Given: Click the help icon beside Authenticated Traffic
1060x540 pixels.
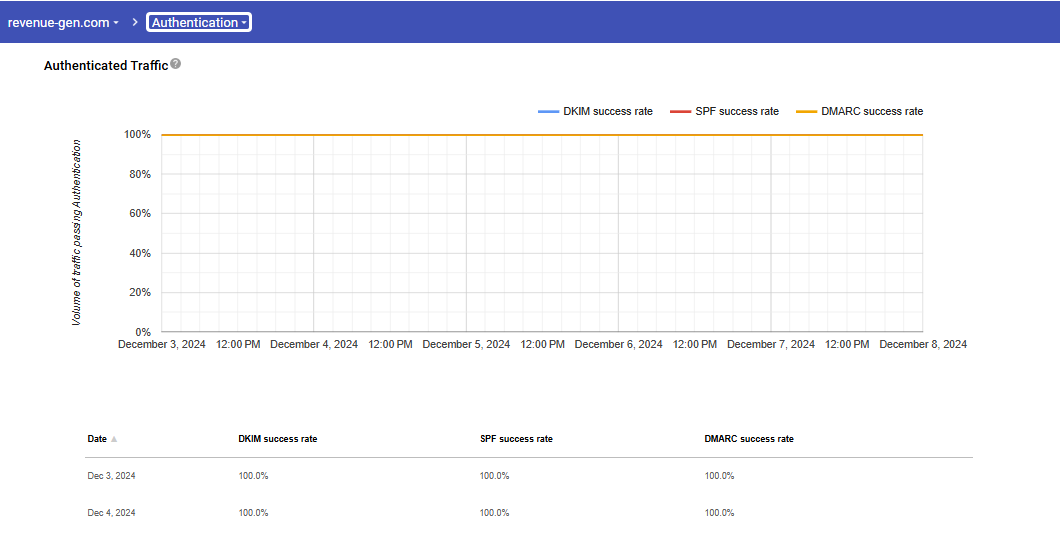Looking at the screenshot, I should (176, 64).
